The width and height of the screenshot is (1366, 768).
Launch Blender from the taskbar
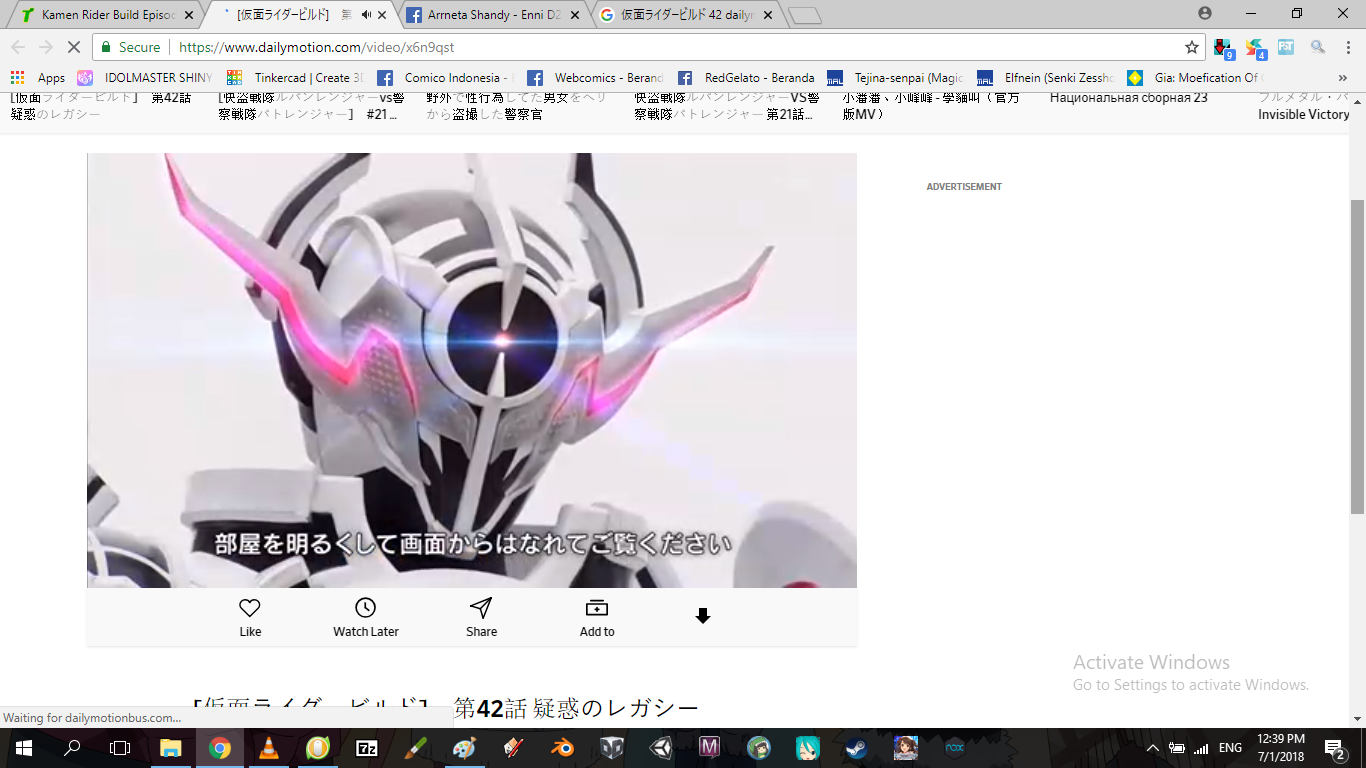(x=562, y=748)
